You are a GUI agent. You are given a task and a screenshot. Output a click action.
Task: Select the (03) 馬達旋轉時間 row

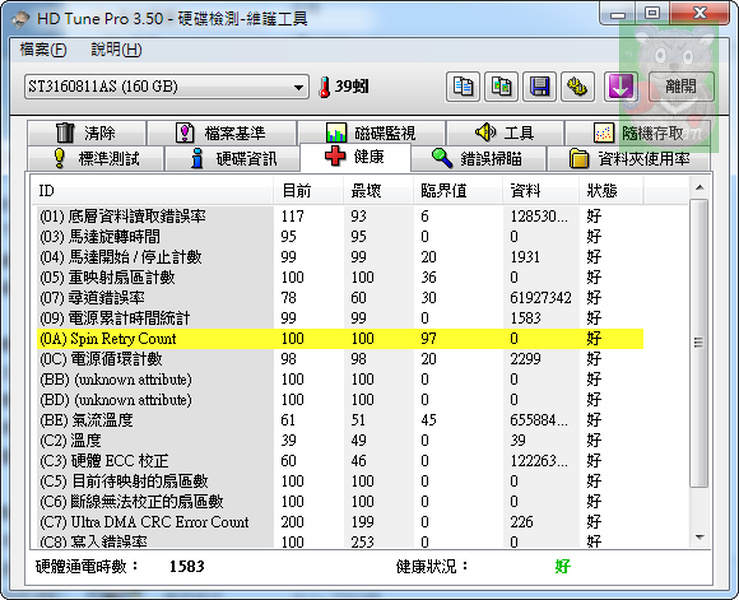coord(340,237)
